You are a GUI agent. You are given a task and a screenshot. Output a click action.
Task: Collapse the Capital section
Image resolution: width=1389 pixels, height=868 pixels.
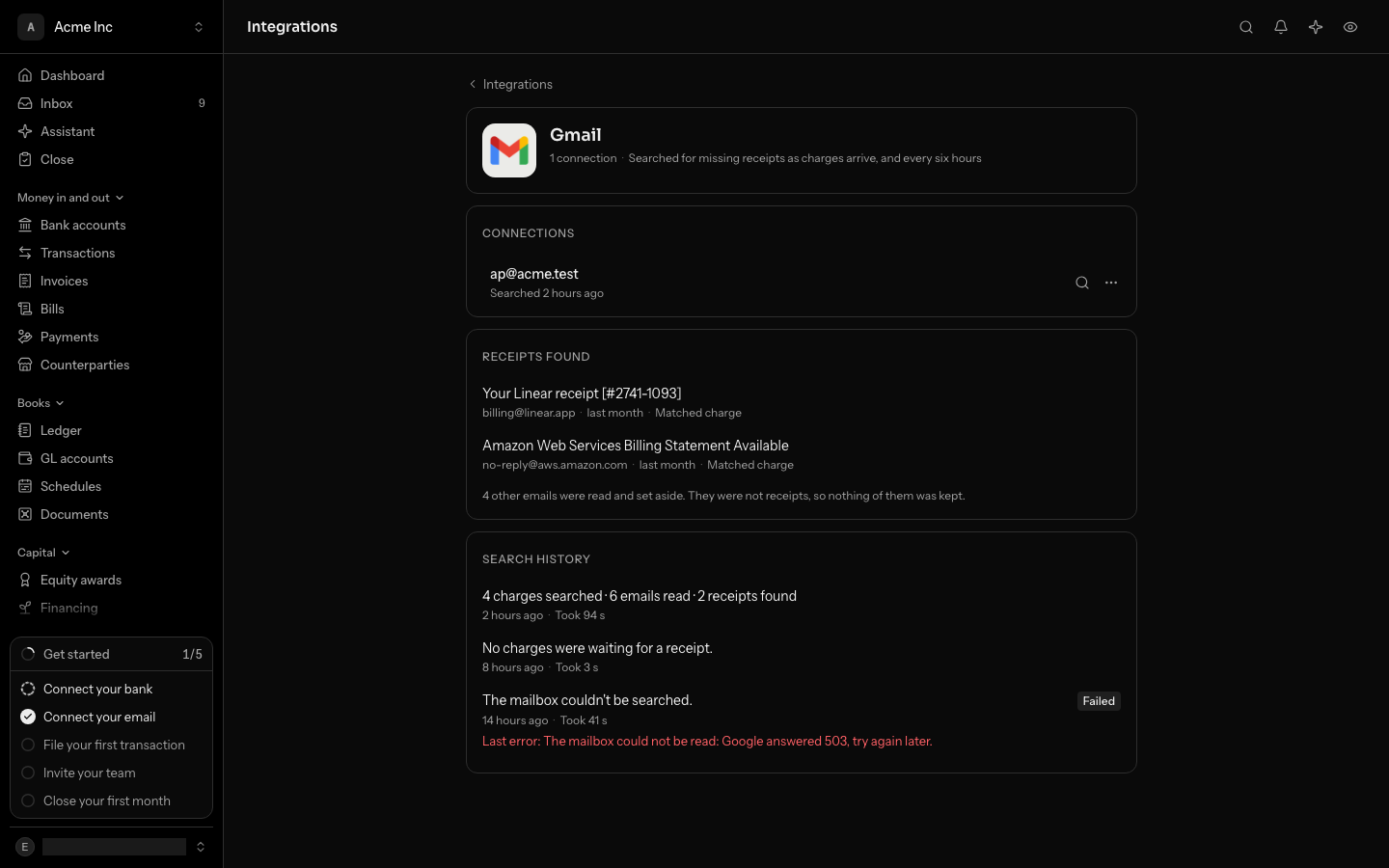43,553
